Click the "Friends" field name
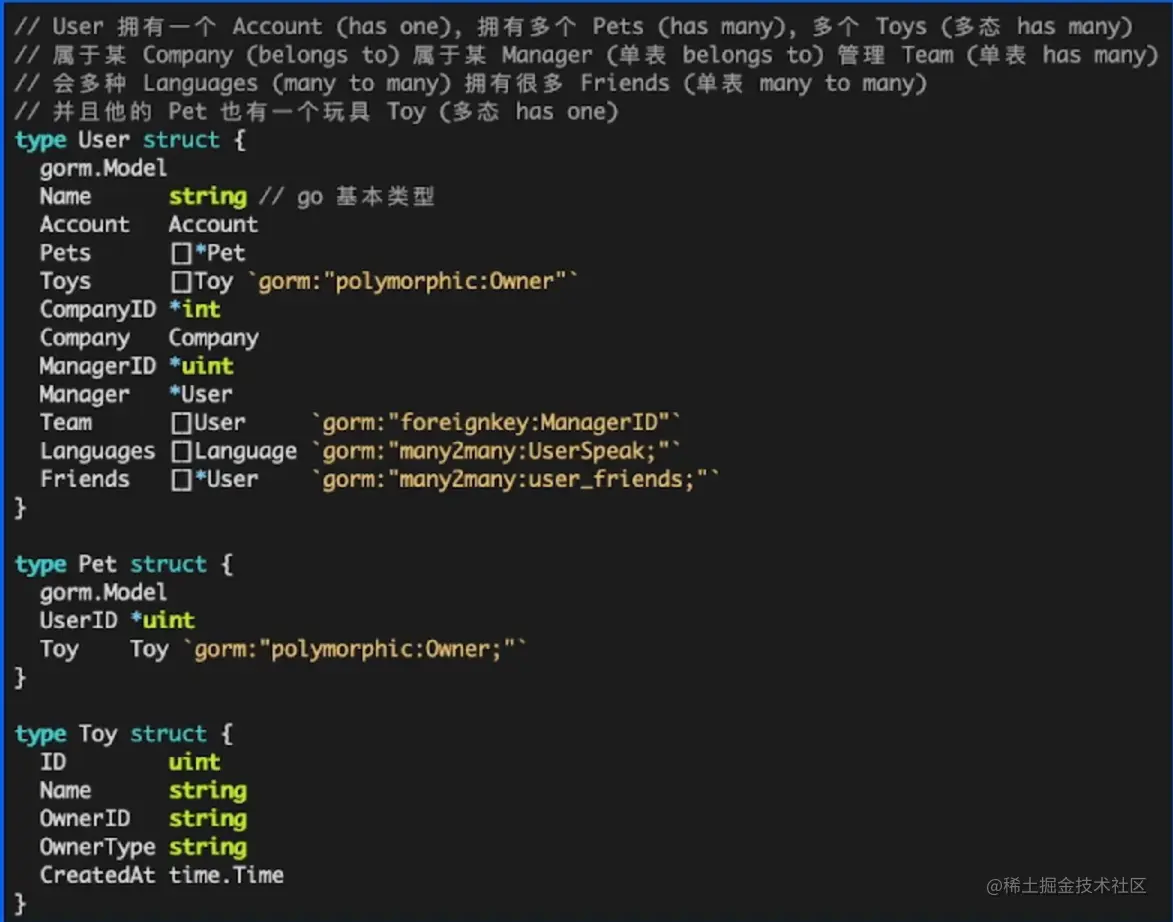This screenshot has height=922, width=1173. tap(85, 480)
